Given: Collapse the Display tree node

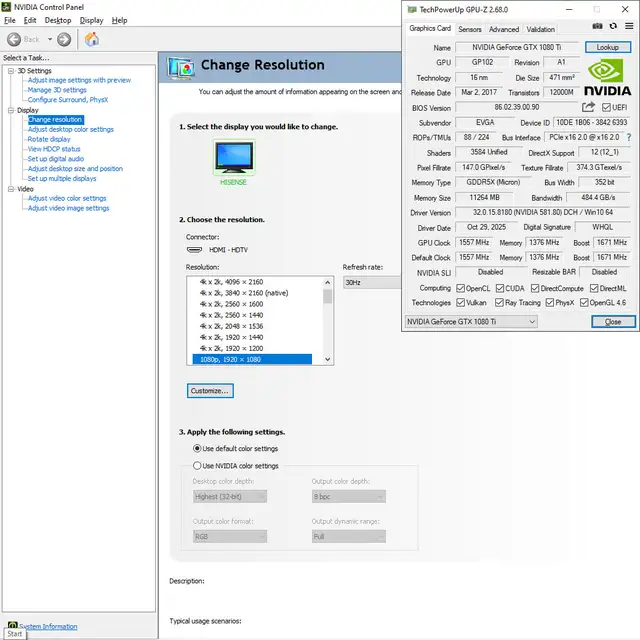Looking at the screenshot, I should pyautogui.click(x=11, y=110).
